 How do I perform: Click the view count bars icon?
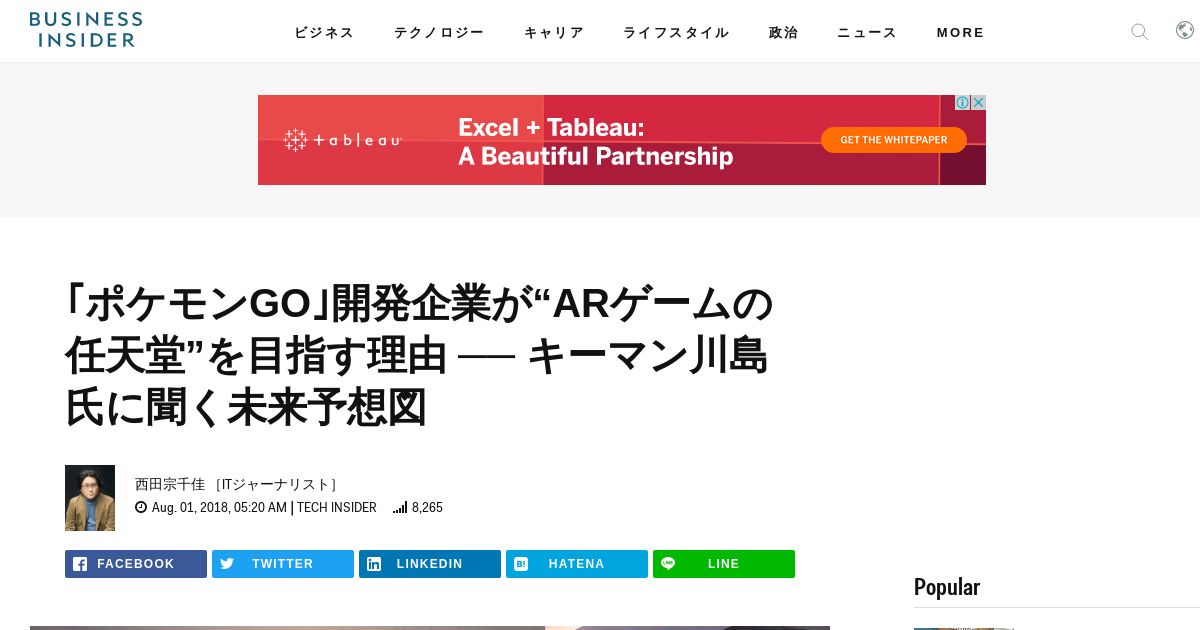[x=400, y=508]
